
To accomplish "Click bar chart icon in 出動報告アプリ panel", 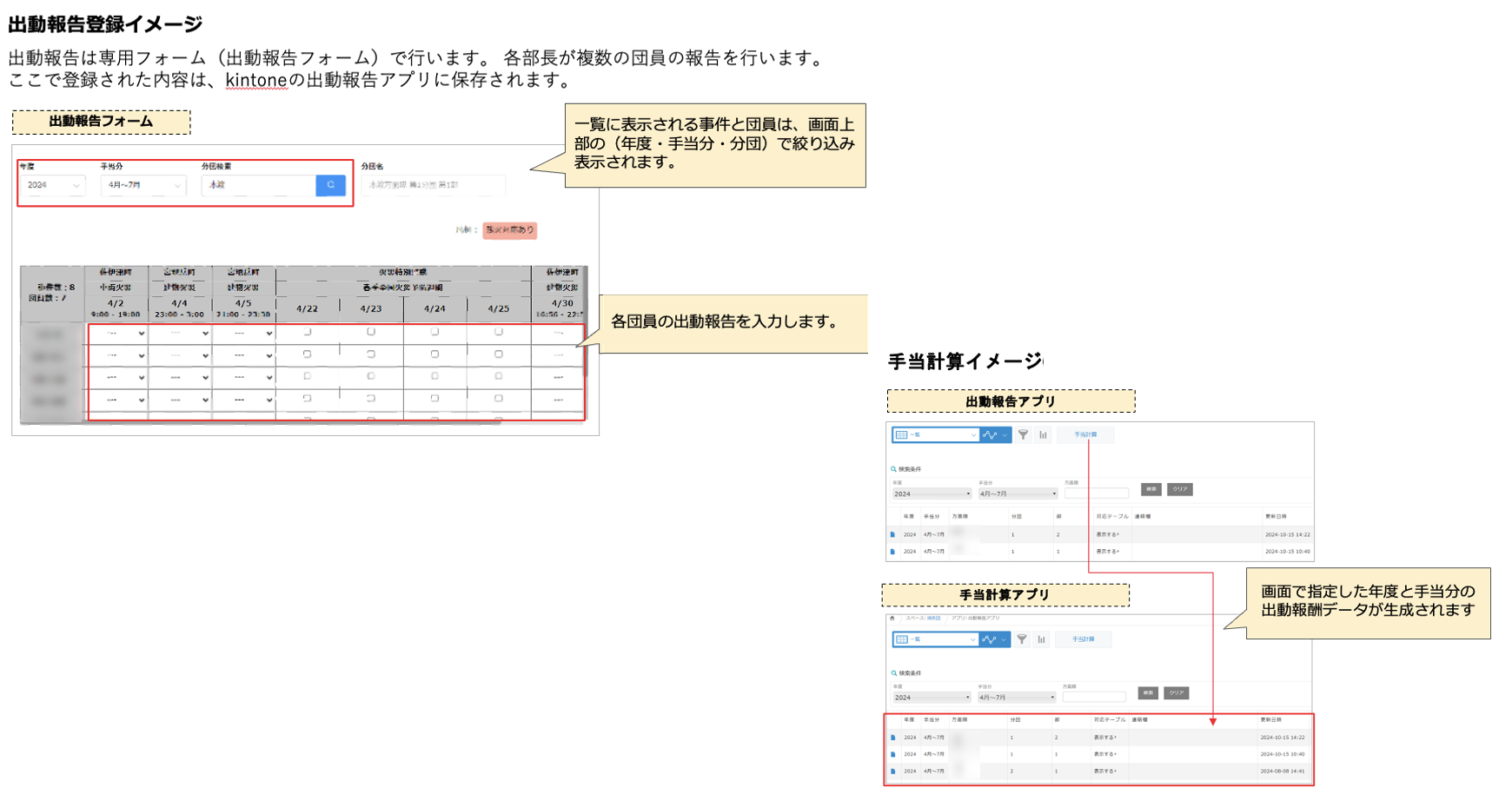I will pos(1043,435).
